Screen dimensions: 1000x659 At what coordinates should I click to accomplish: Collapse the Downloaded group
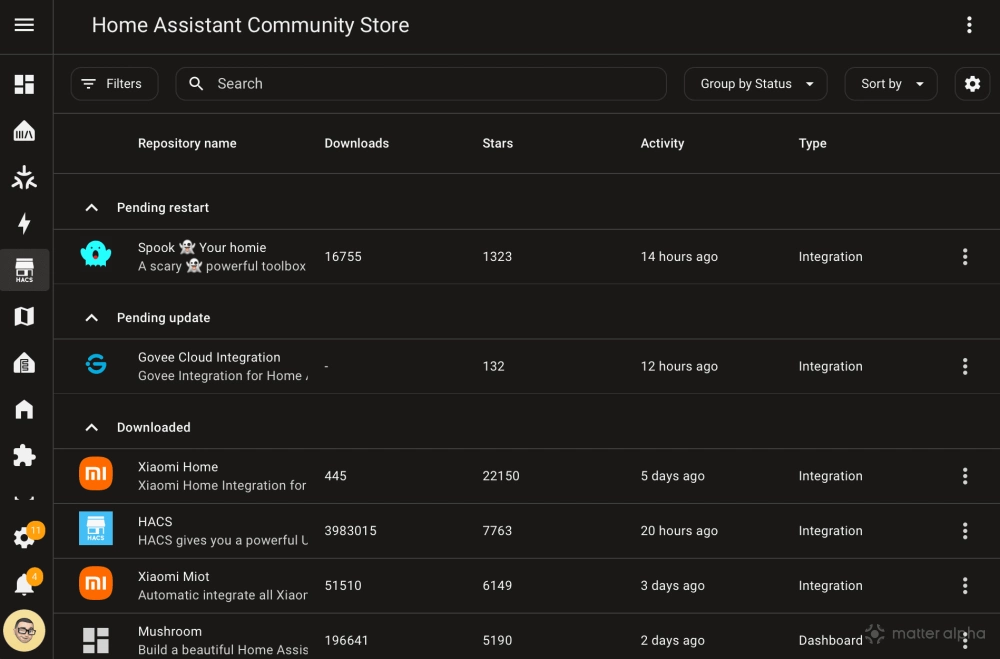pyautogui.click(x=92, y=427)
